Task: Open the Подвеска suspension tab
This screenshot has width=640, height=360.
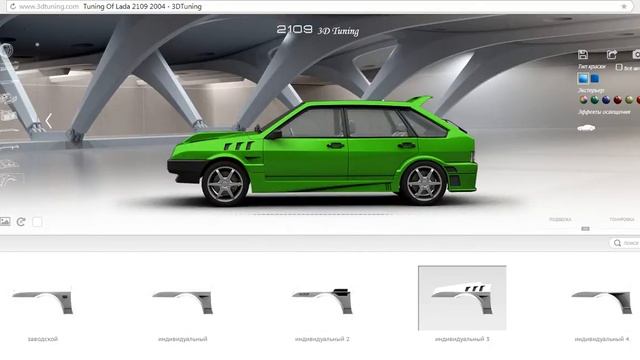Action: pos(560,220)
